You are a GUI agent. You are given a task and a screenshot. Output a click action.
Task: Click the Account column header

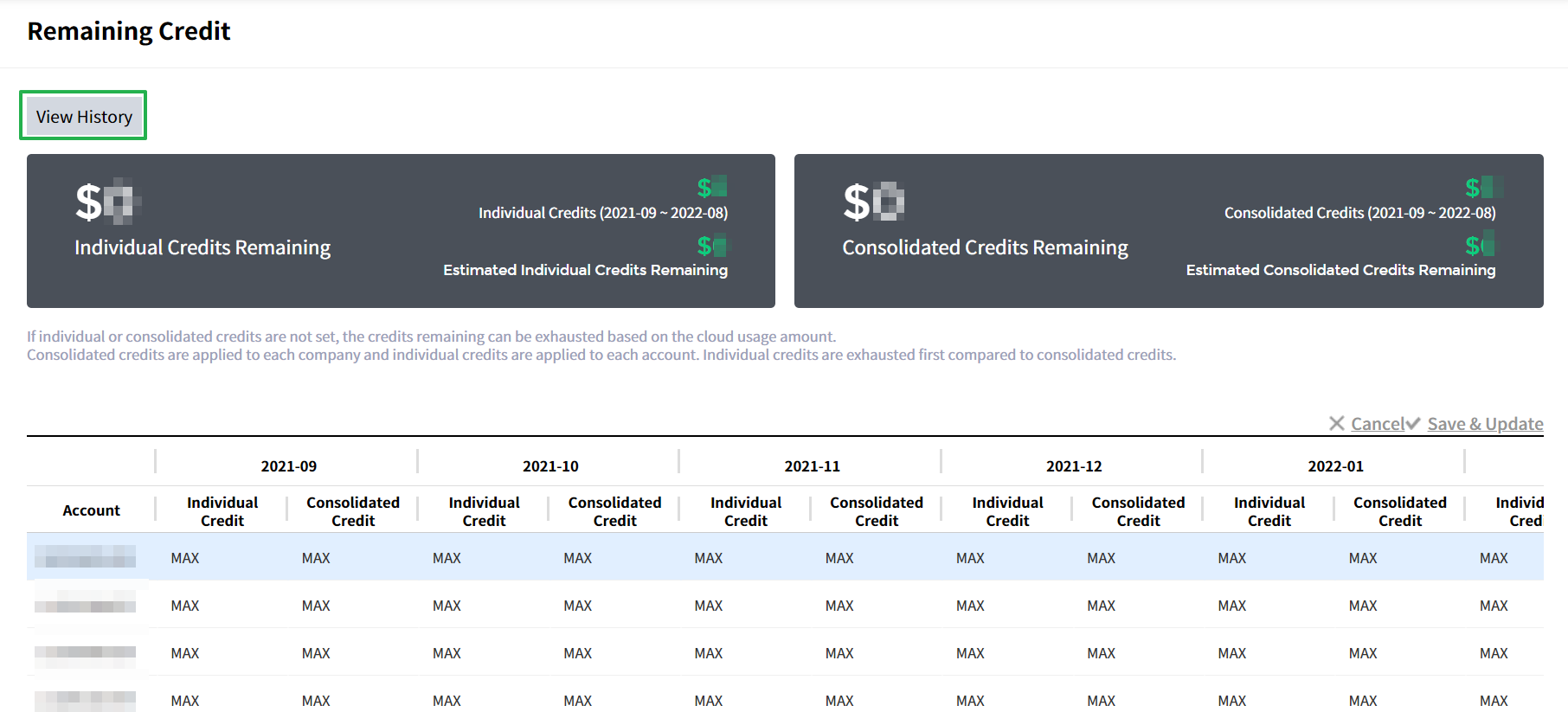point(91,510)
